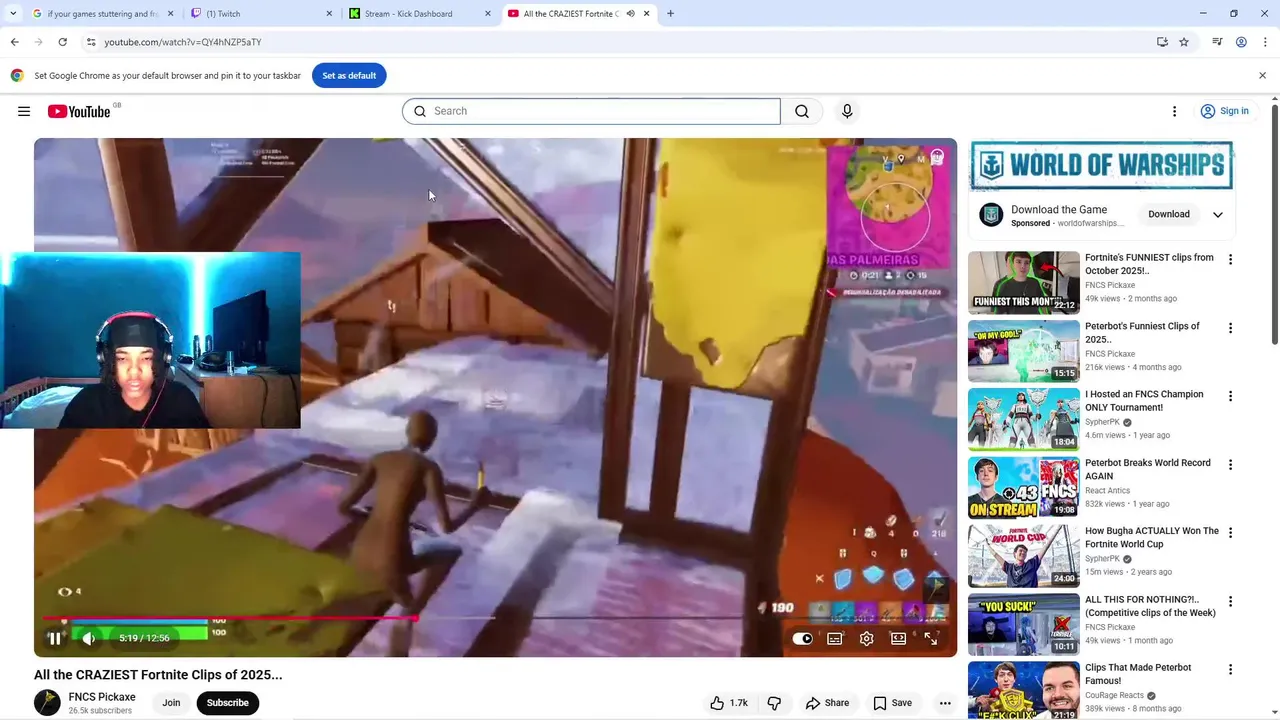Open options for Fortnite's FUNNIEST clips video
1280x720 pixels.
point(1230,260)
